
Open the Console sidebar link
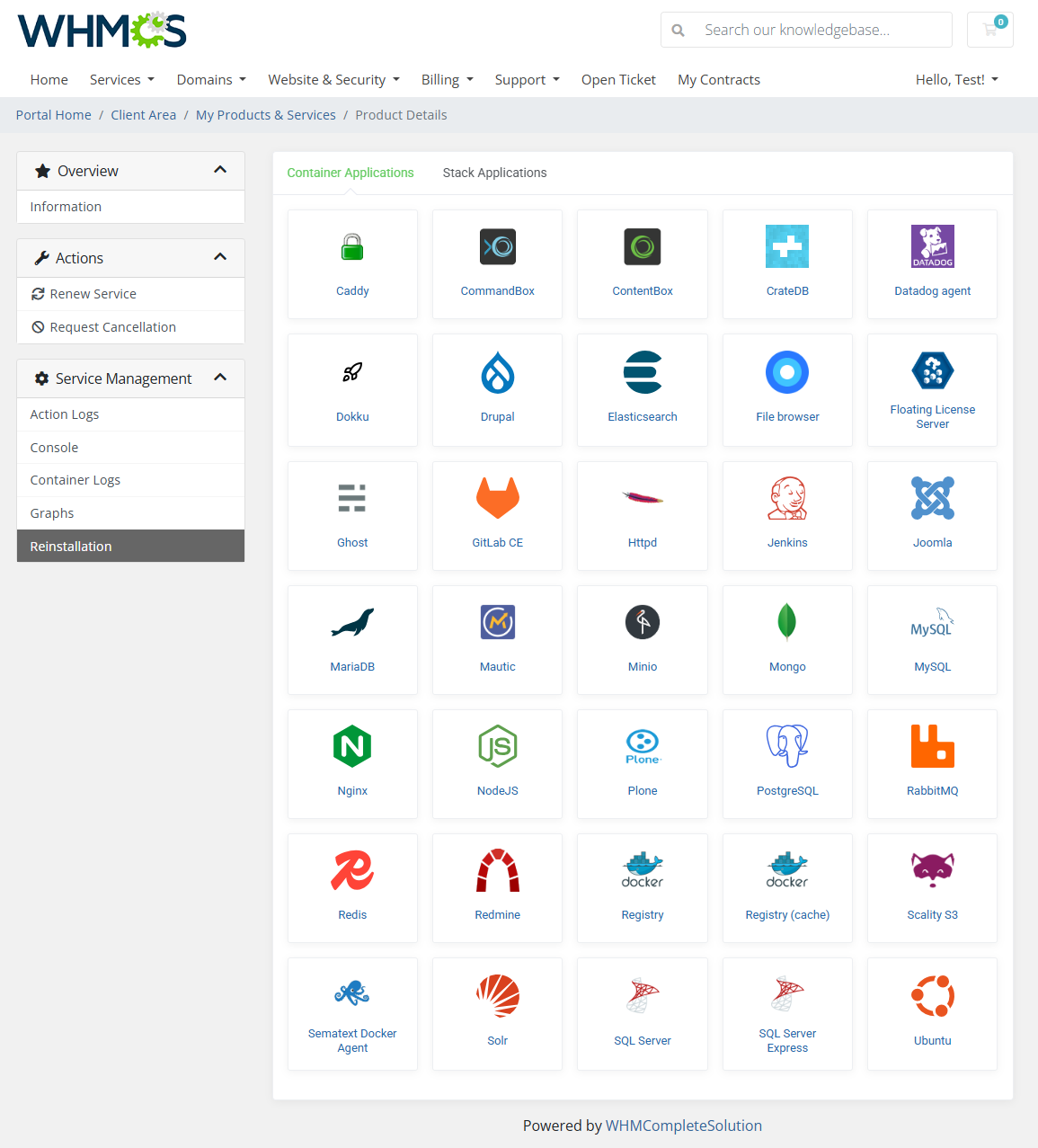130,448
